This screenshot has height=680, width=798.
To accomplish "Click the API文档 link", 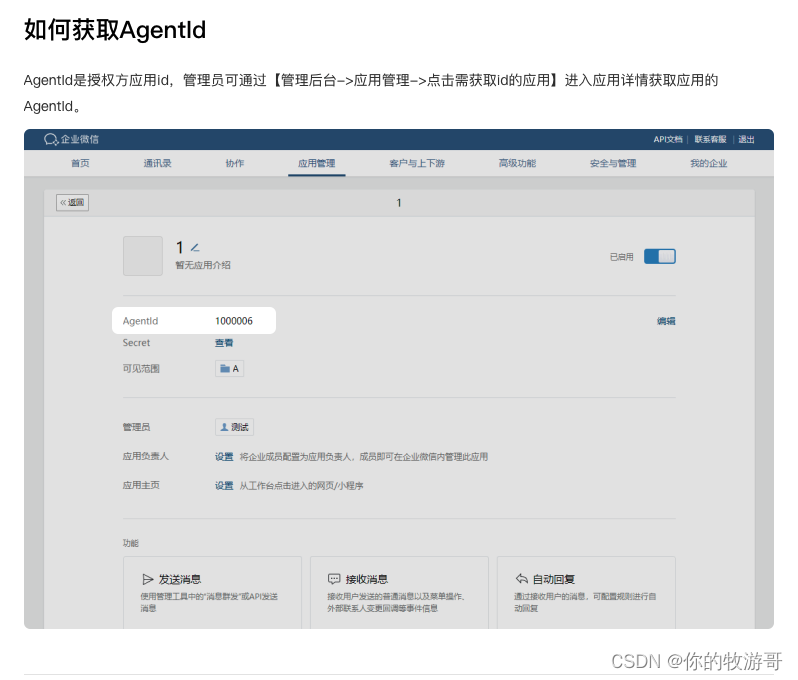I will 668,139.
